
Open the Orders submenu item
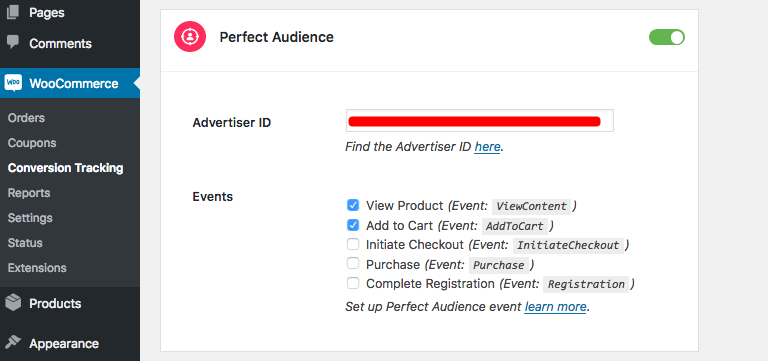[x=26, y=118]
